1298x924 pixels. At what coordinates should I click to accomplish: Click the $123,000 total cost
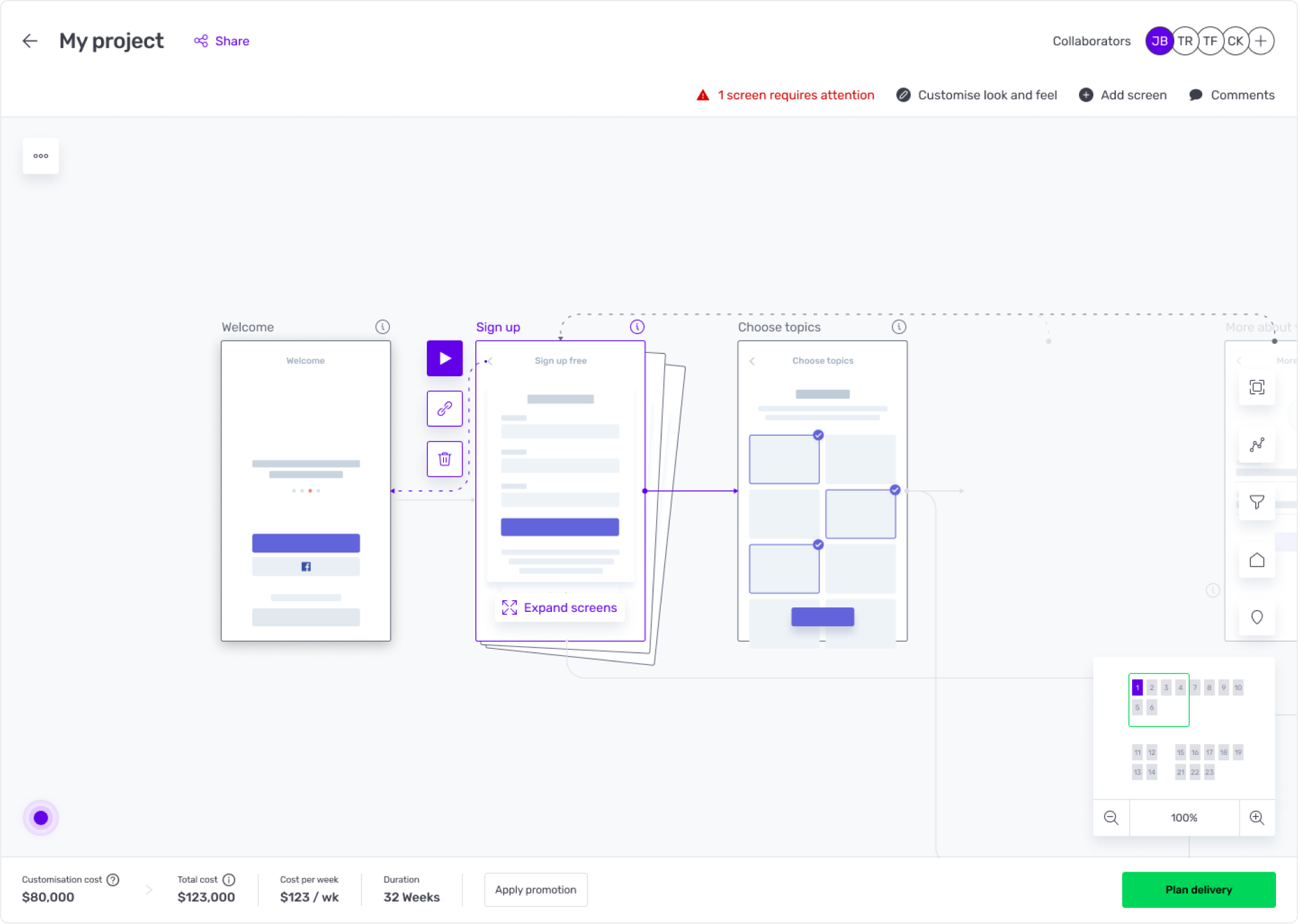206,897
